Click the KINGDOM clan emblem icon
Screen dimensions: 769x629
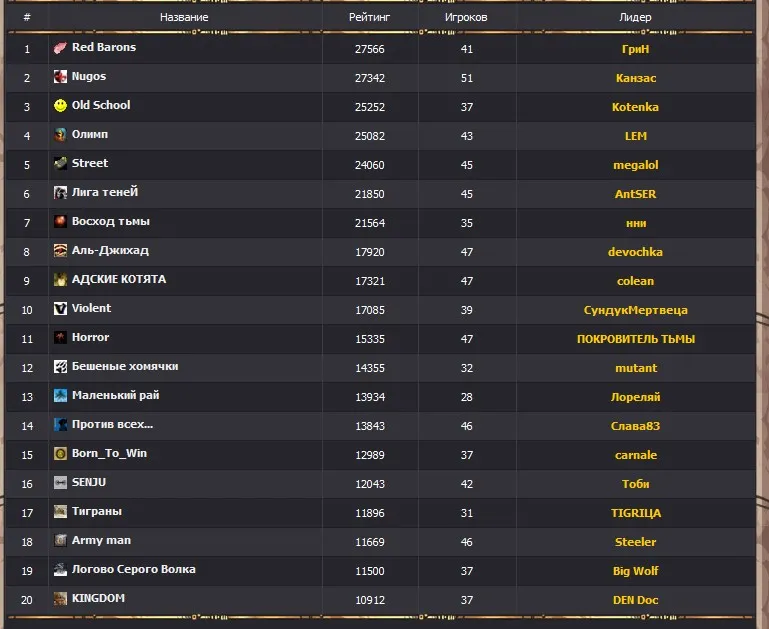pos(61,599)
